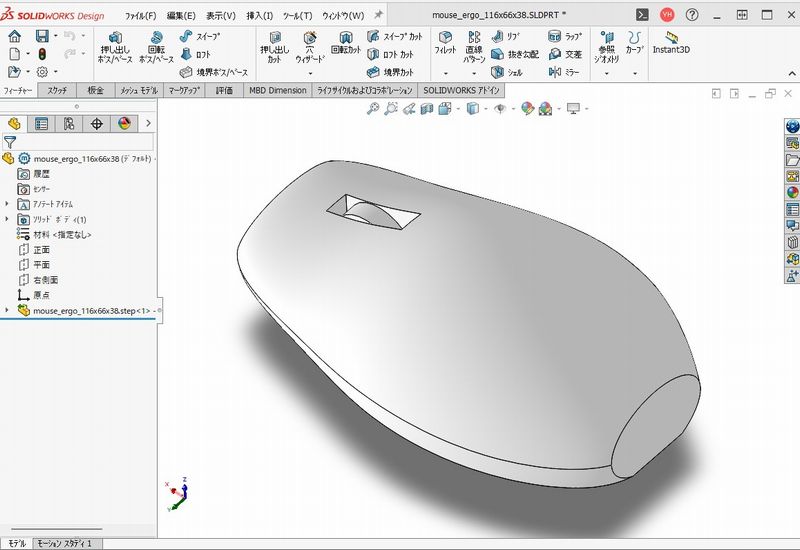Switch to the Sketch (スケッチ) tab
Image resolution: width=800 pixels, height=550 pixels.
tap(57, 90)
